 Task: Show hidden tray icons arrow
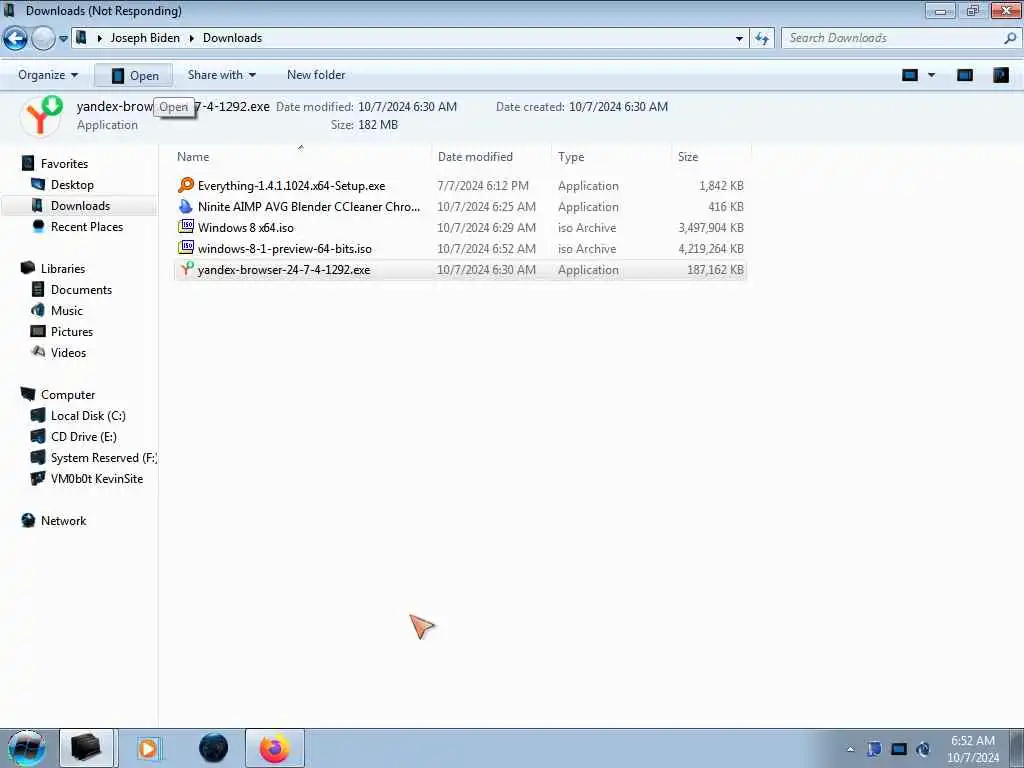850,749
